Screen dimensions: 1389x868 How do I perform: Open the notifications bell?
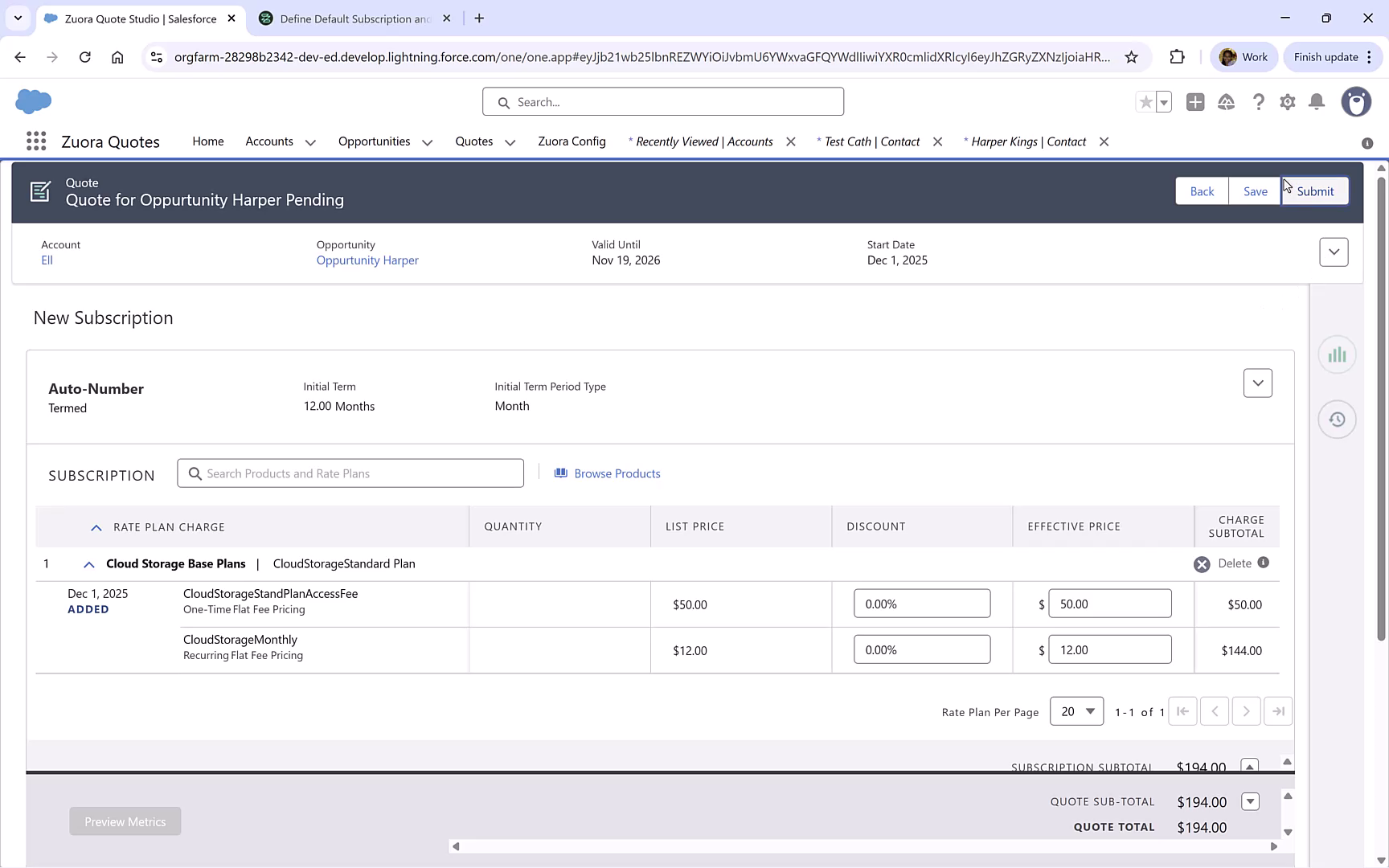tap(1316, 102)
